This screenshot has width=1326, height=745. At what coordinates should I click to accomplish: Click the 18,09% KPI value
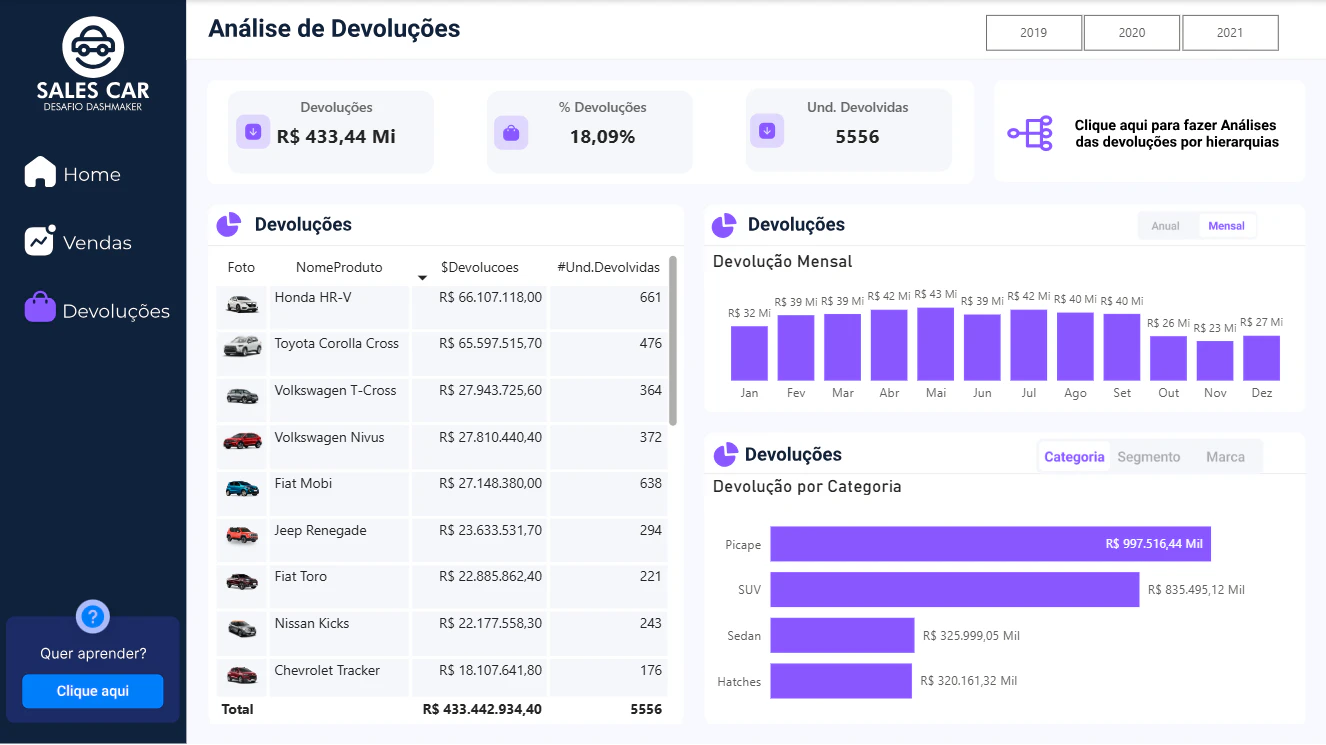(603, 136)
